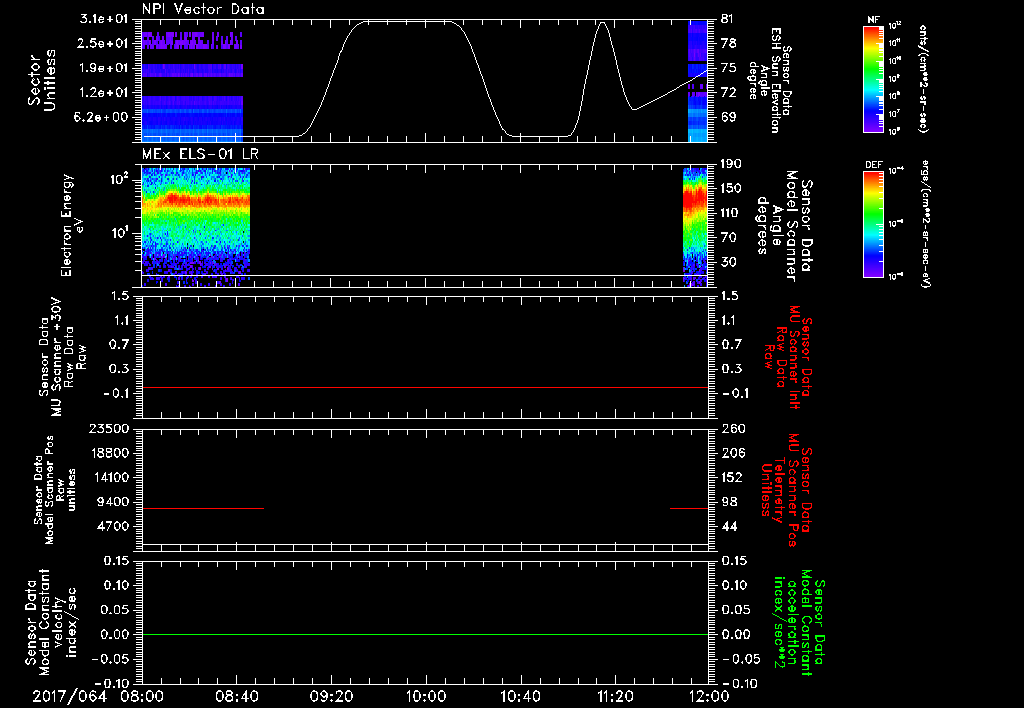Viewport: 1024px width, 708px height.
Task: Click the right red scanner position line
Action: point(688,508)
